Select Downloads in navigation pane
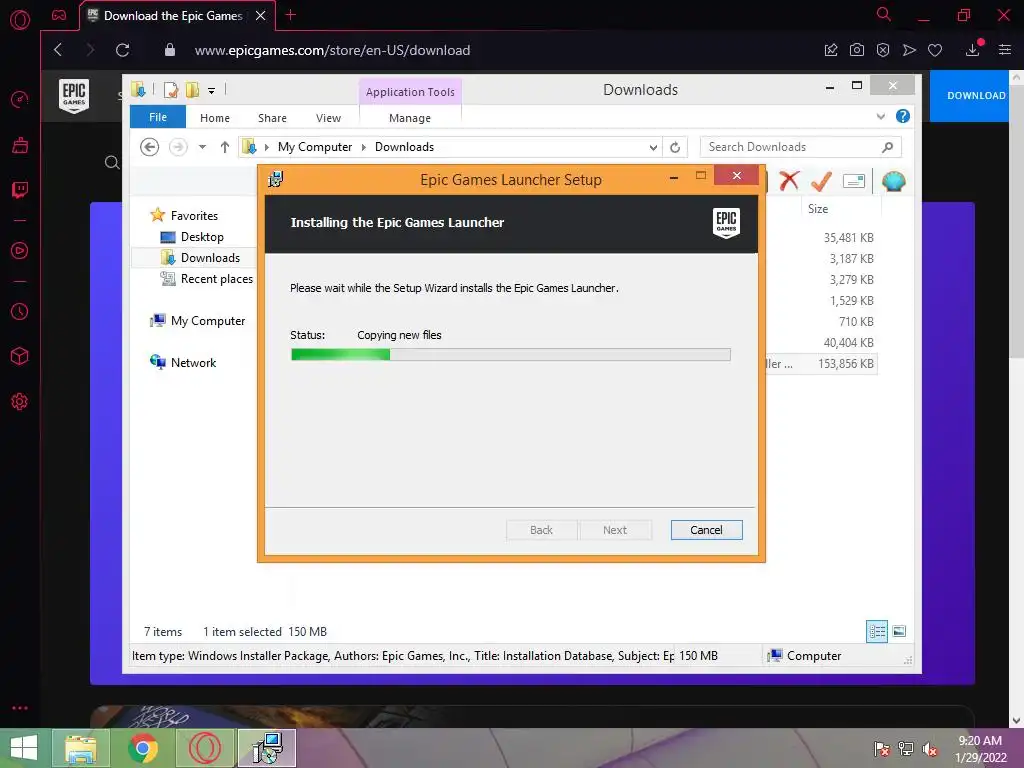 tap(210, 258)
